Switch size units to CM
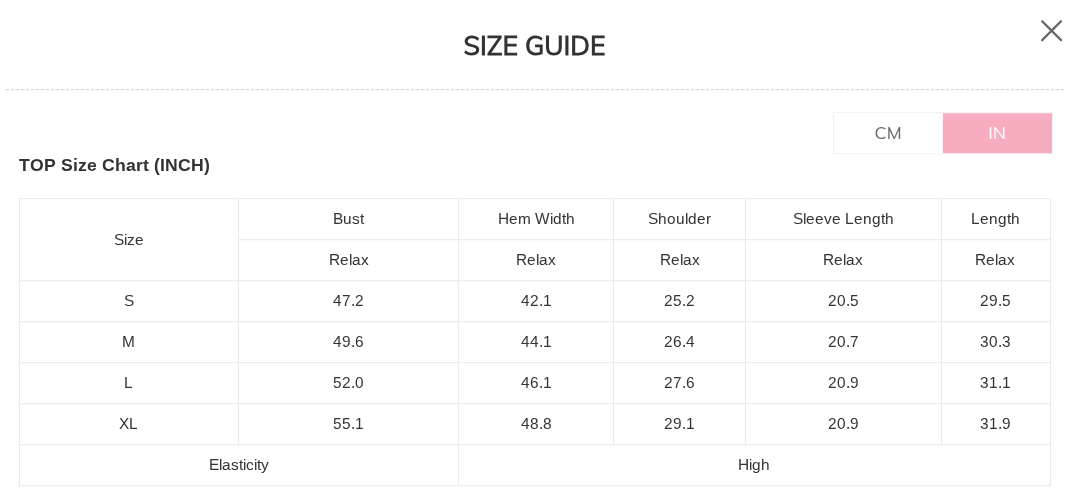 point(888,133)
